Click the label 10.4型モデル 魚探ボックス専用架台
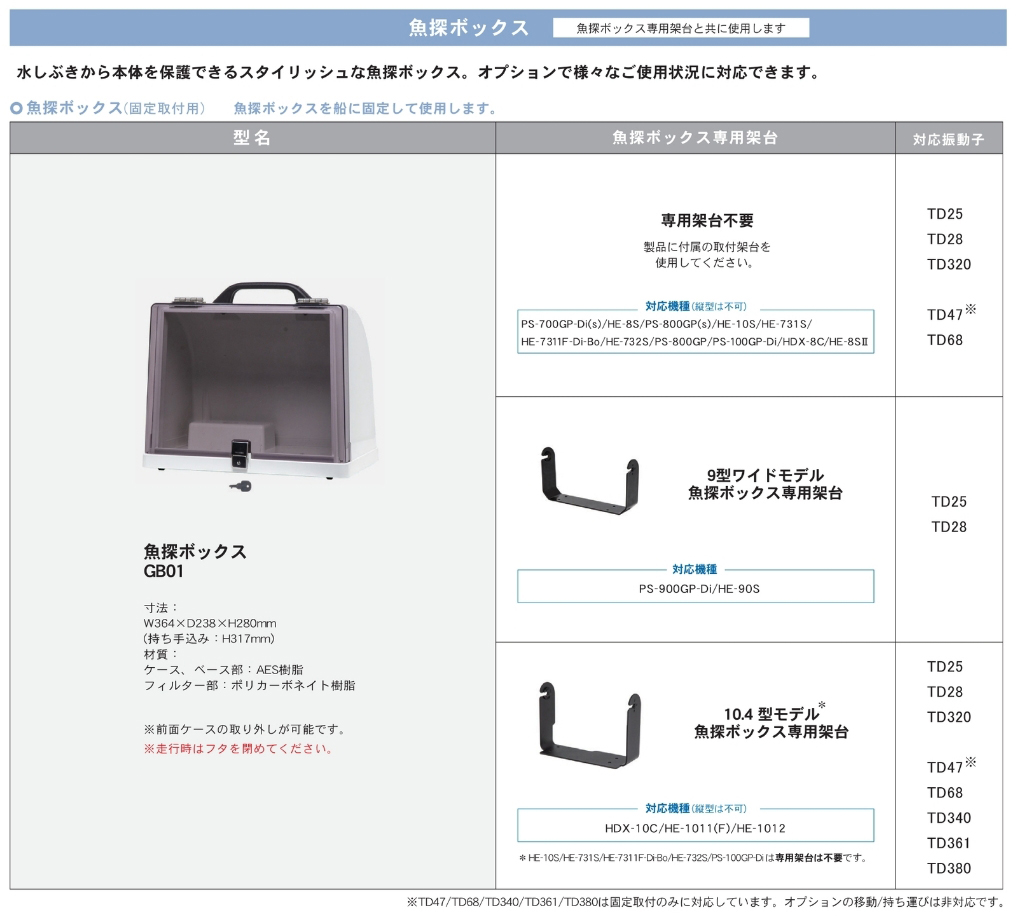The image size is (1018, 916). [771, 722]
